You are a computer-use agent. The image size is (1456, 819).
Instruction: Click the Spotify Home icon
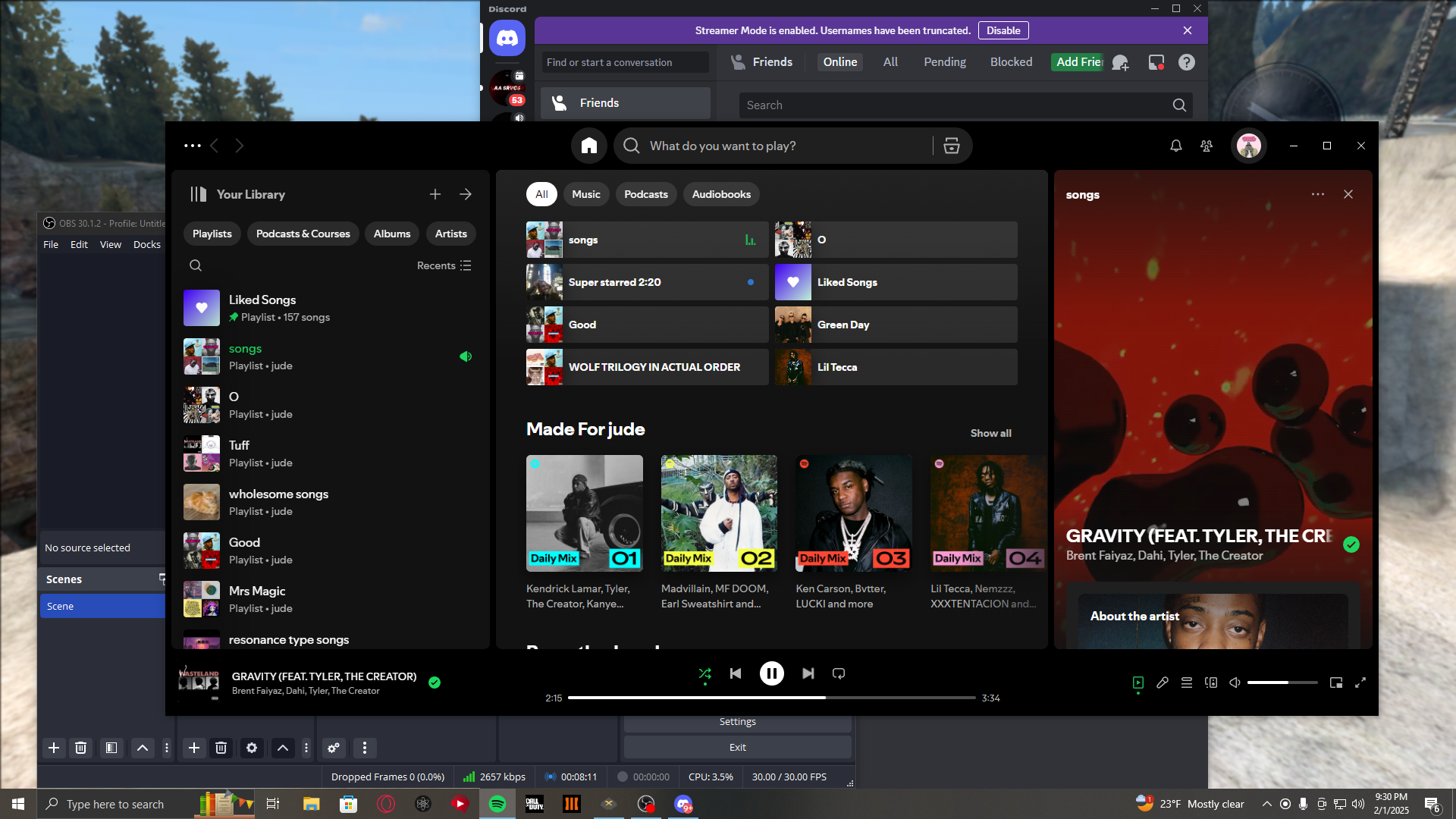click(589, 146)
